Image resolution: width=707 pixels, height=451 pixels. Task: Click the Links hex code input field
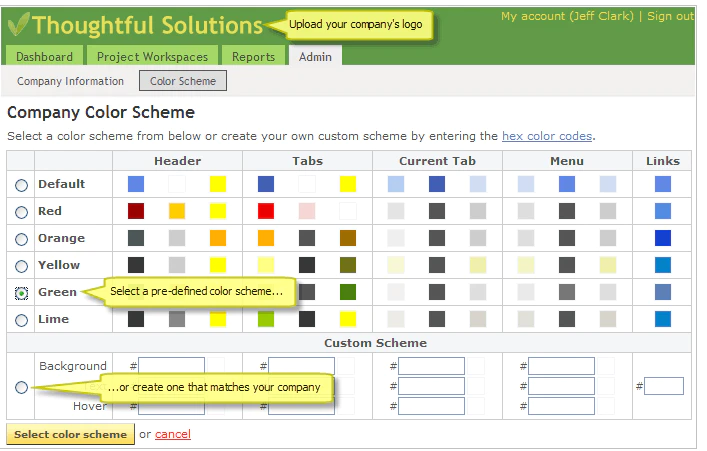point(664,386)
